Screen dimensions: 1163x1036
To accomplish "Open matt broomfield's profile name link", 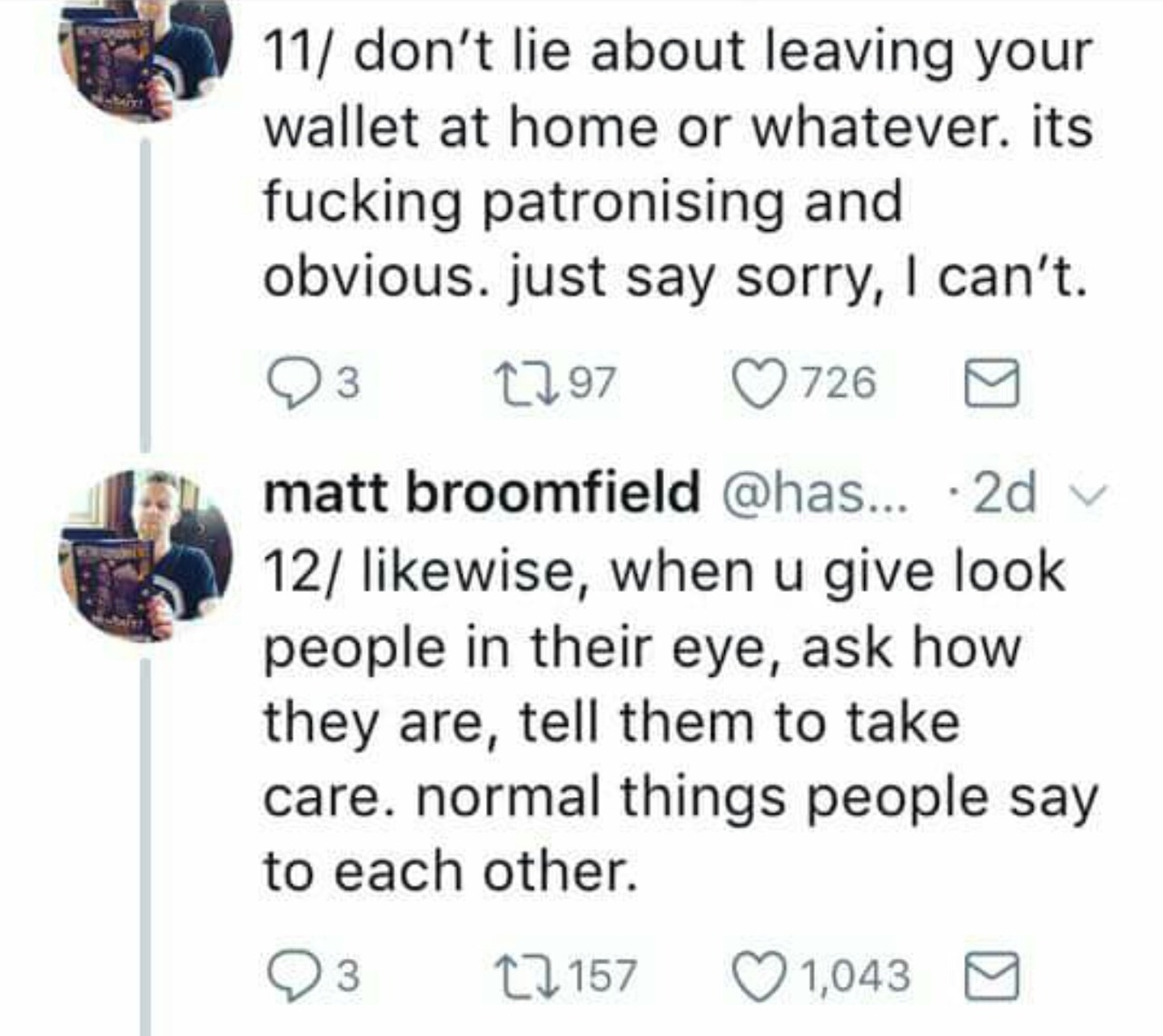I will (x=482, y=492).
